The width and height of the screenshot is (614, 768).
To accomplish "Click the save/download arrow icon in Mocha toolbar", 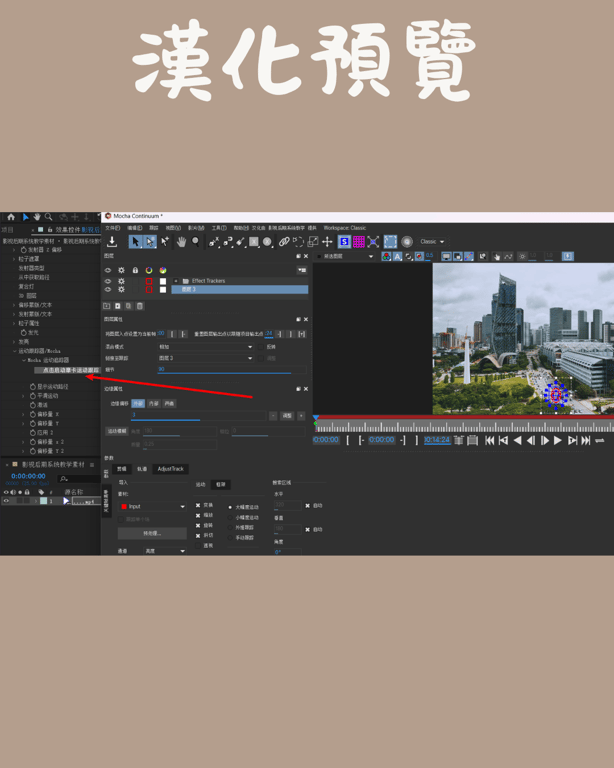I will (112, 241).
